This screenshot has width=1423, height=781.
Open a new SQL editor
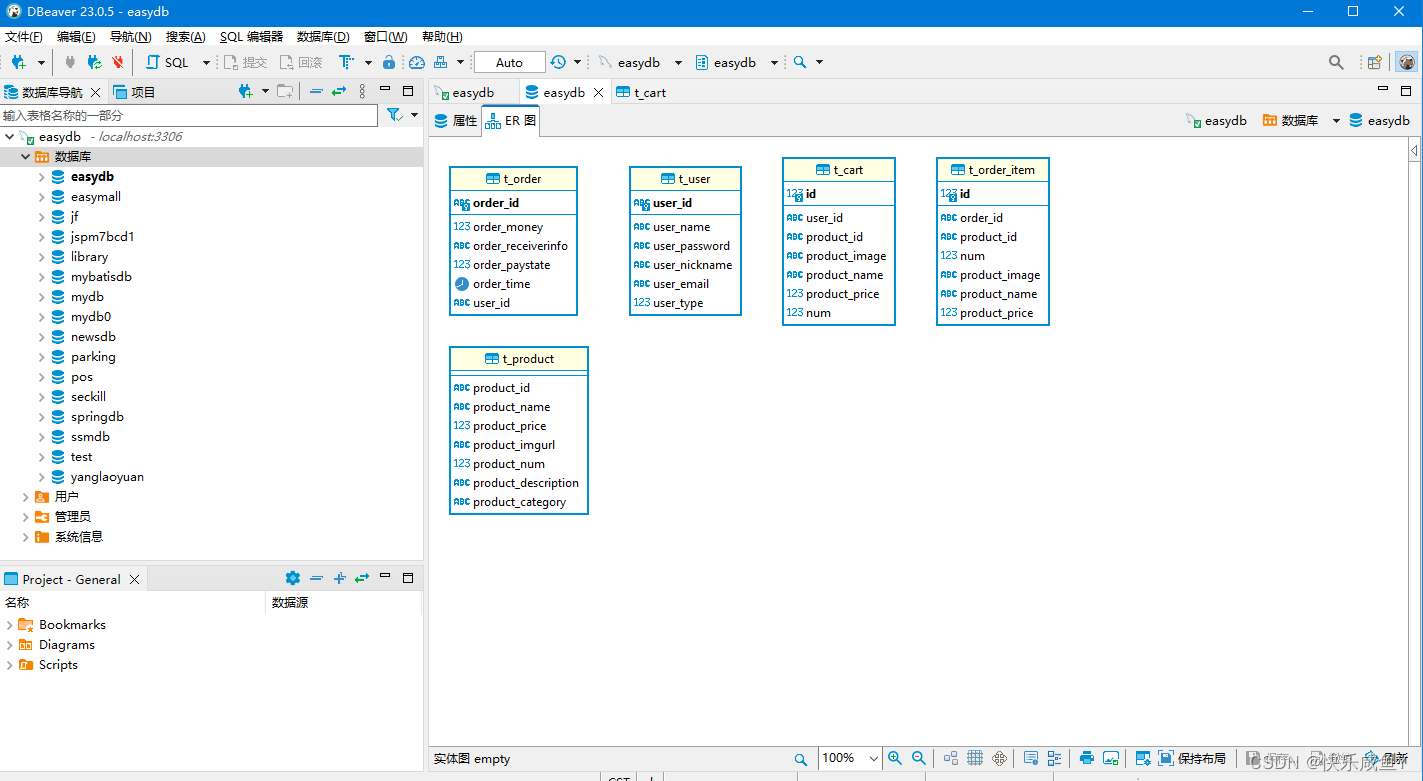tap(168, 62)
